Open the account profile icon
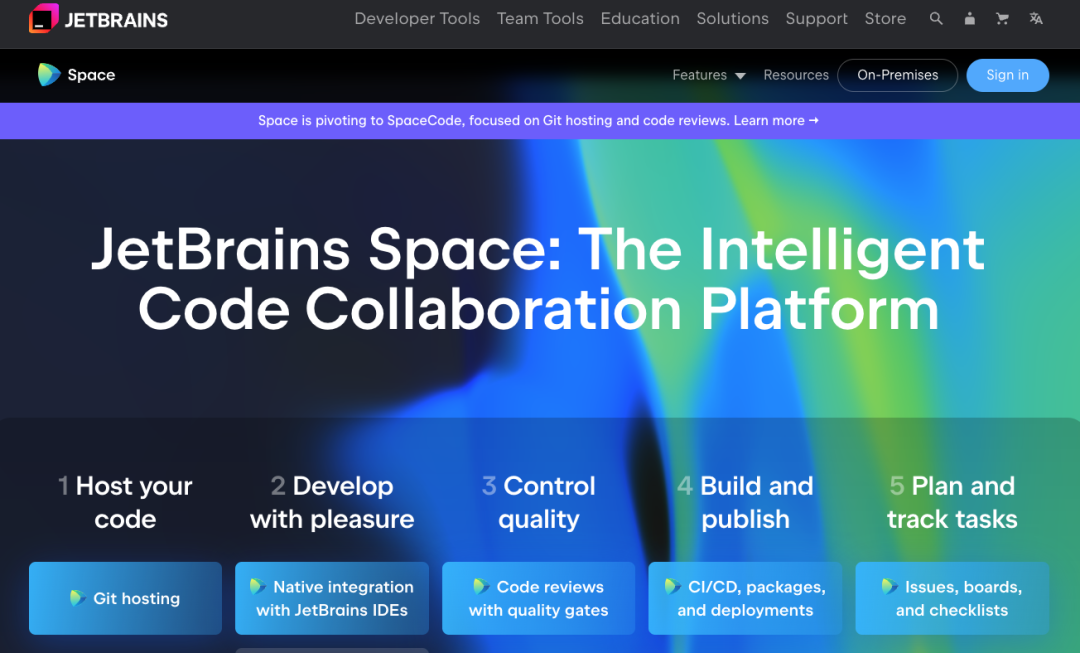The height and width of the screenshot is (653, 1080). (969, 19)
